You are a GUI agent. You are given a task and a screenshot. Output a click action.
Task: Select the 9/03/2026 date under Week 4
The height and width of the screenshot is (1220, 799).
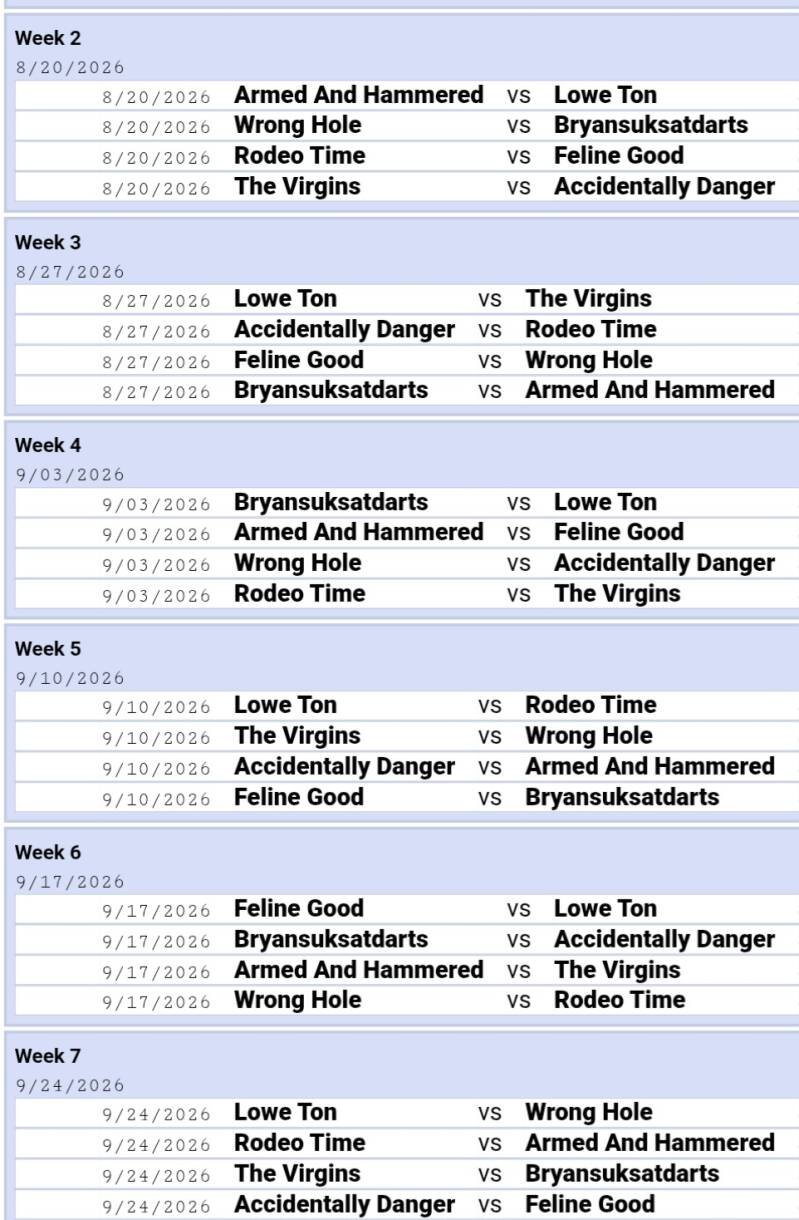[x=70, y=475]
